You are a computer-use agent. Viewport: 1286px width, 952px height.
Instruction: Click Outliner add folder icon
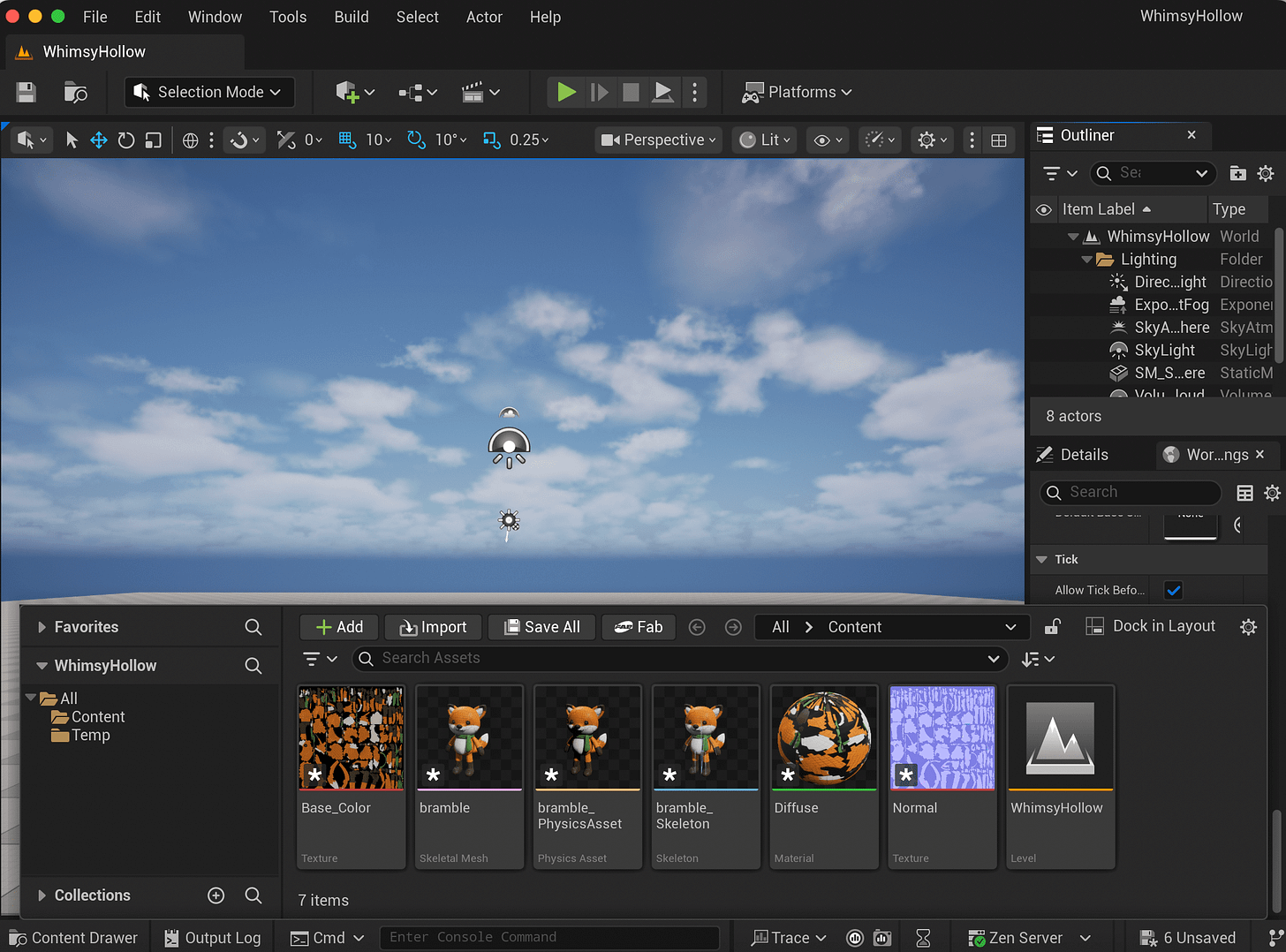pos(1237,173)
